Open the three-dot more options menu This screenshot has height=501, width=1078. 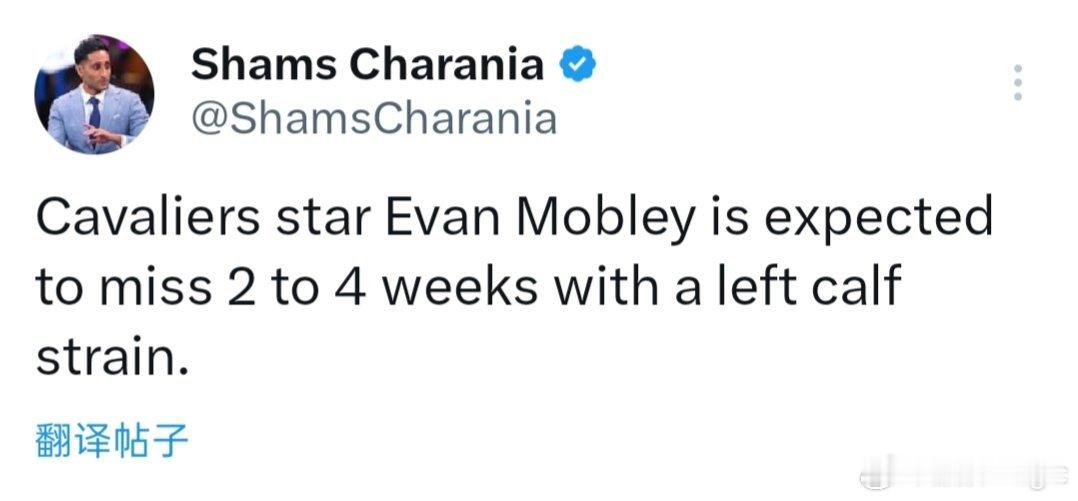(x=1017, y=83)
